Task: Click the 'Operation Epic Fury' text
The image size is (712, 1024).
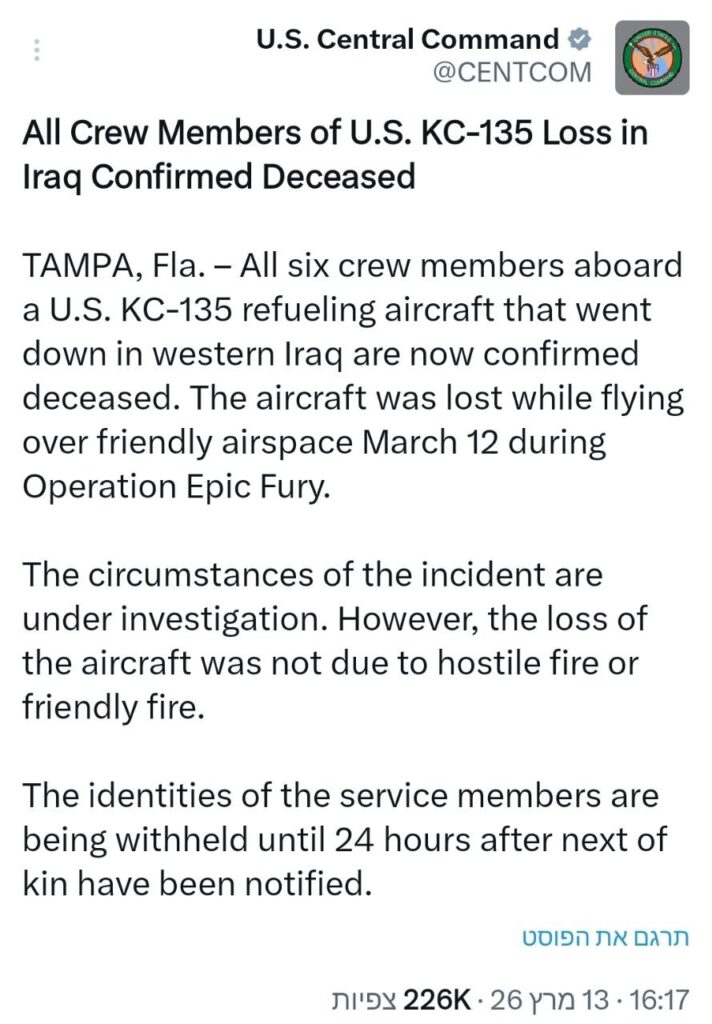Action: click(172, 486)
